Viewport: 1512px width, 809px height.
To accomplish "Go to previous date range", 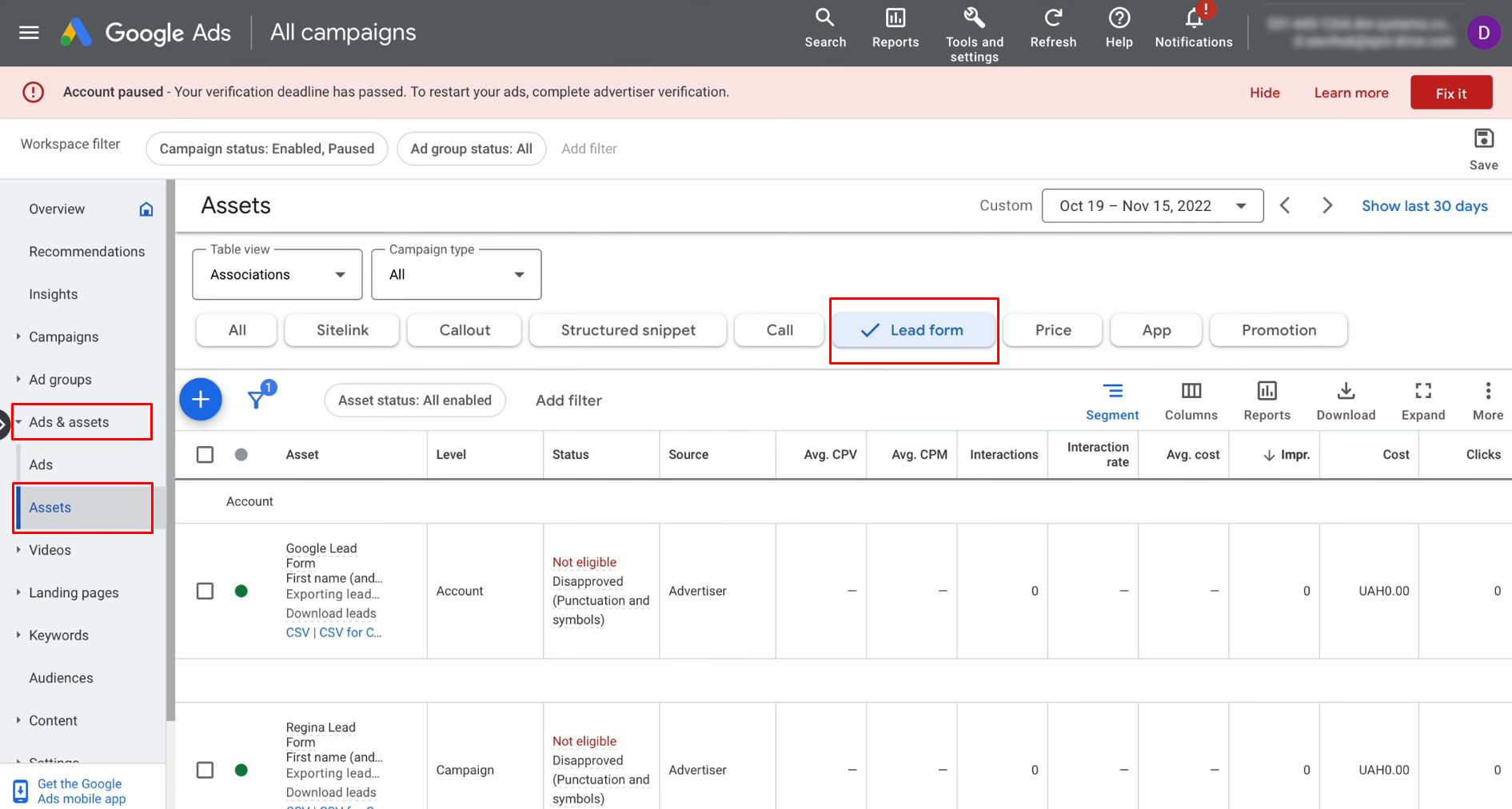I will pyautogui.click(x=1285, y=205).
